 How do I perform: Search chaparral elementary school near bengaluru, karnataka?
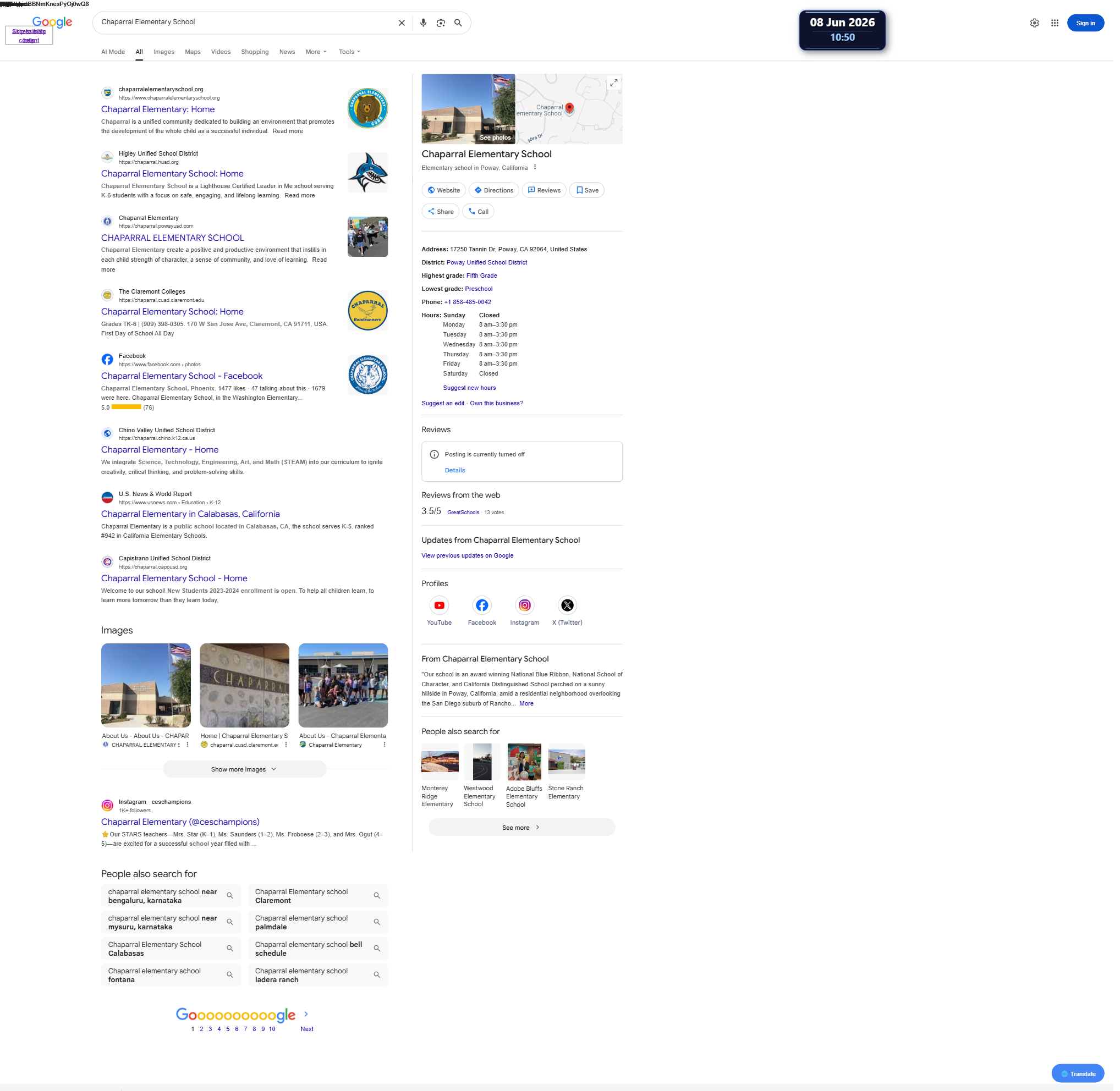[171, 896]
